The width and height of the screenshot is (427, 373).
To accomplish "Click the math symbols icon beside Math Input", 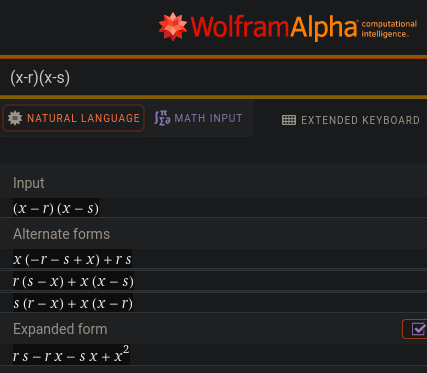I will (162, 118).
